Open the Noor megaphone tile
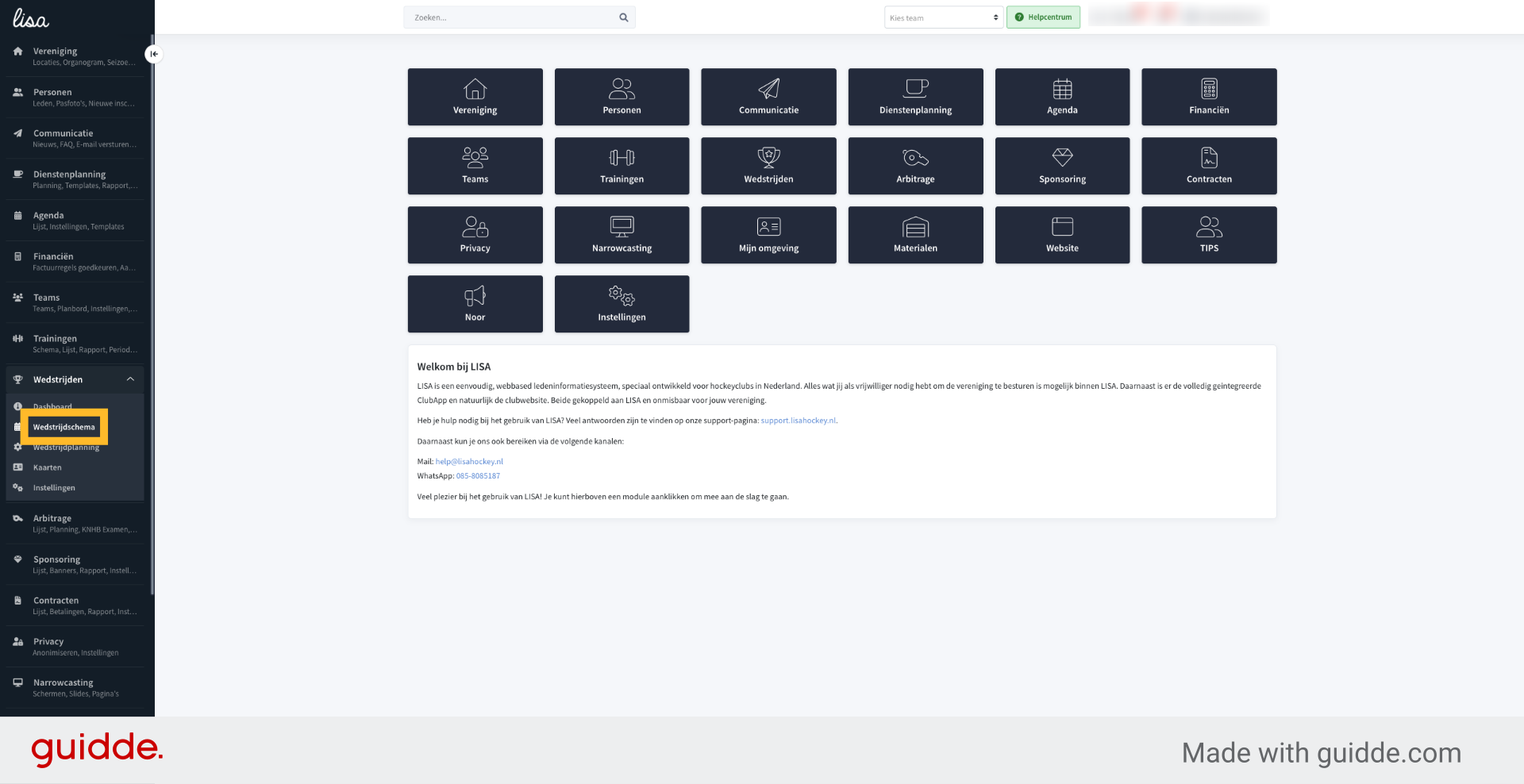Viewport: 1524px width, 784px height. click(475, 304)
